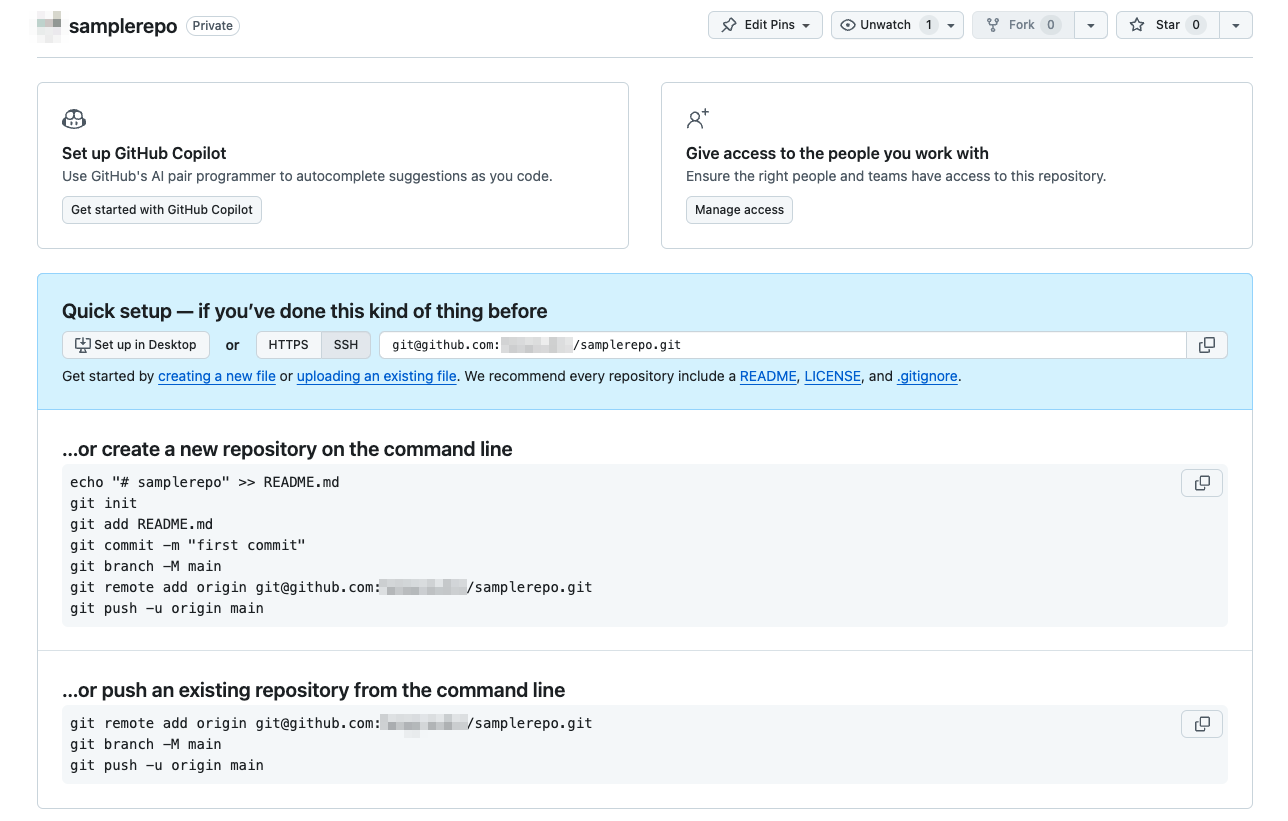Viewport: 1288px width, 821px height.
Task: Copy the push existing repository commands
Action: [x=1202, y=724]
